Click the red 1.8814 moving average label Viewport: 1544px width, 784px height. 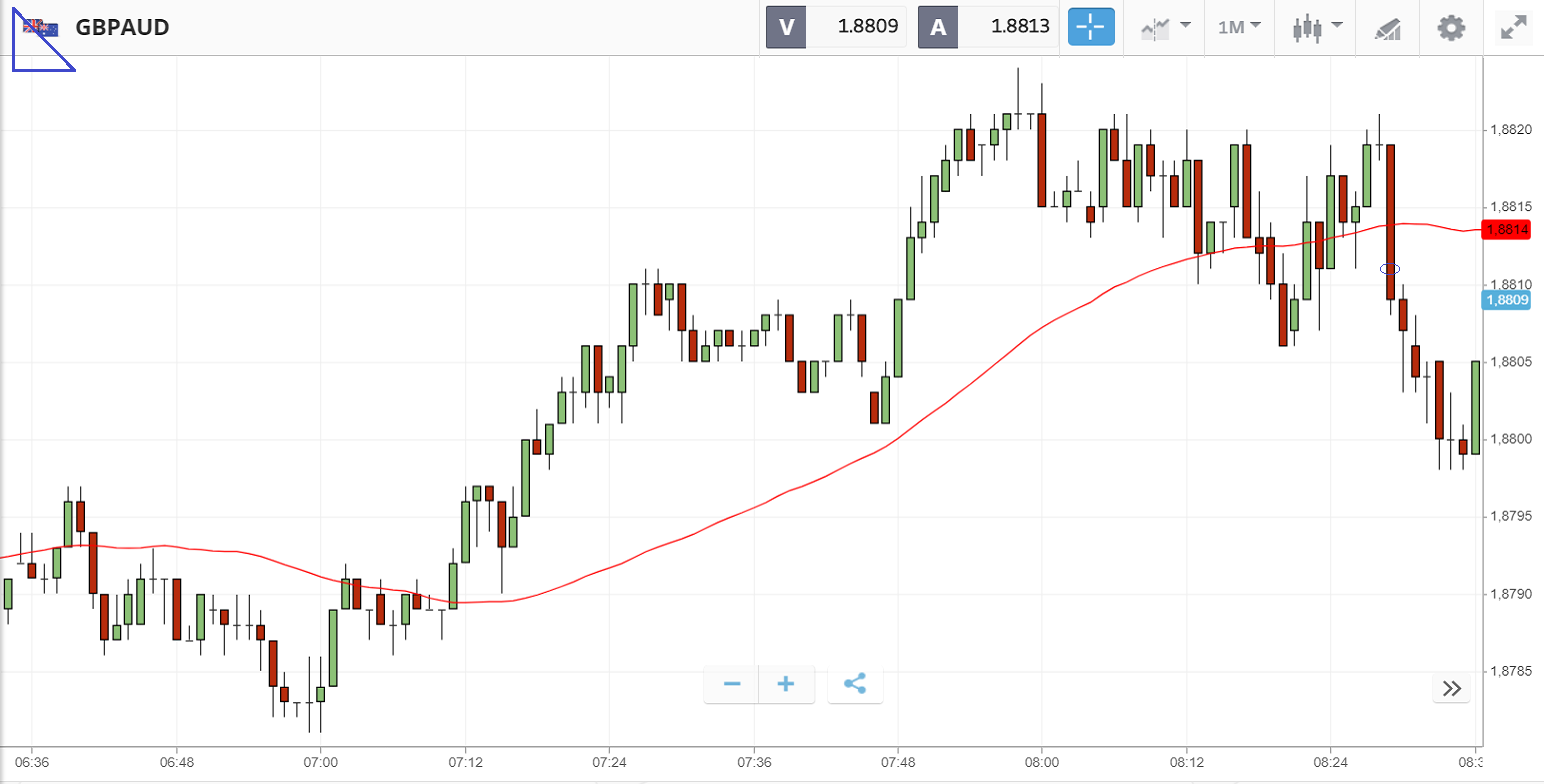pos(1507,229)
